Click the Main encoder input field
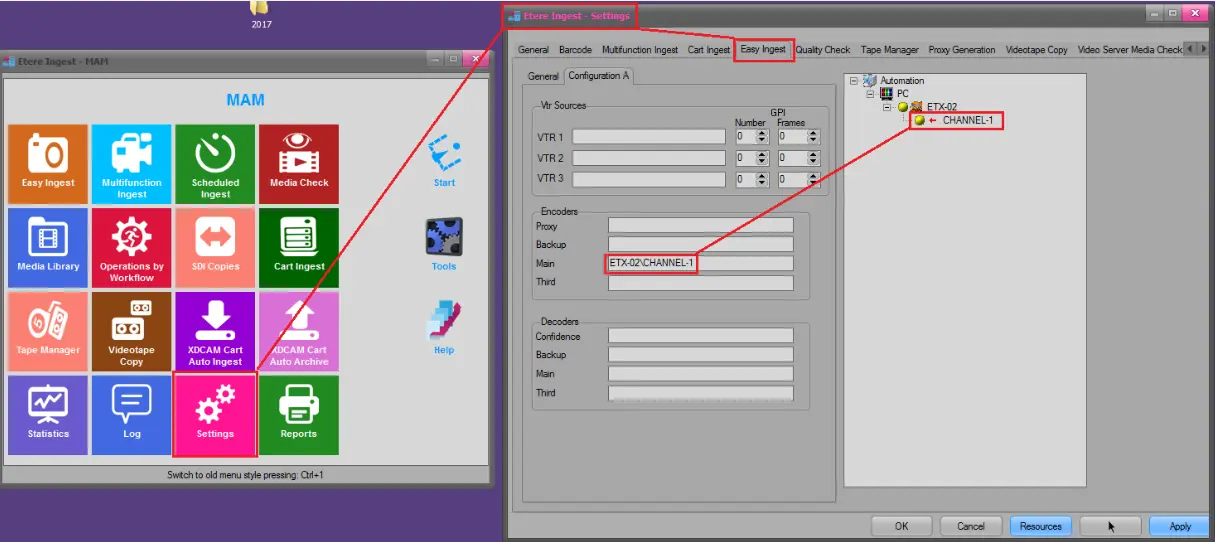This screenshot has width=1215, height=542. pyautogui.click(x=700, y=264)
